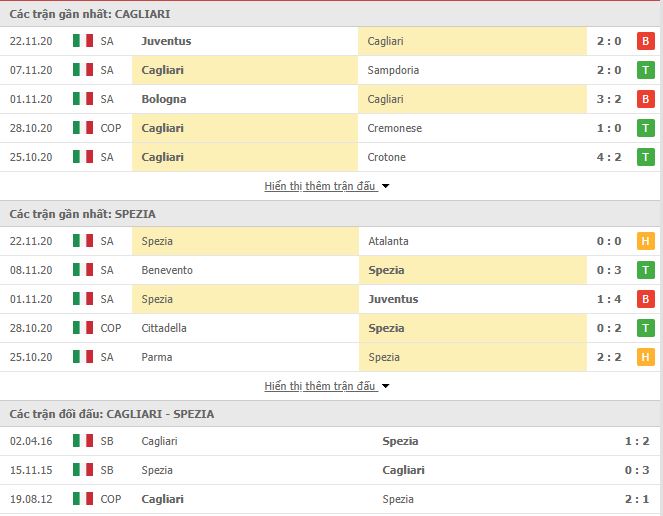This screenshot has height=516, width=663.
Task: Select Cittadella vs Spezia cup match row
Action: [x=330, y=328]
